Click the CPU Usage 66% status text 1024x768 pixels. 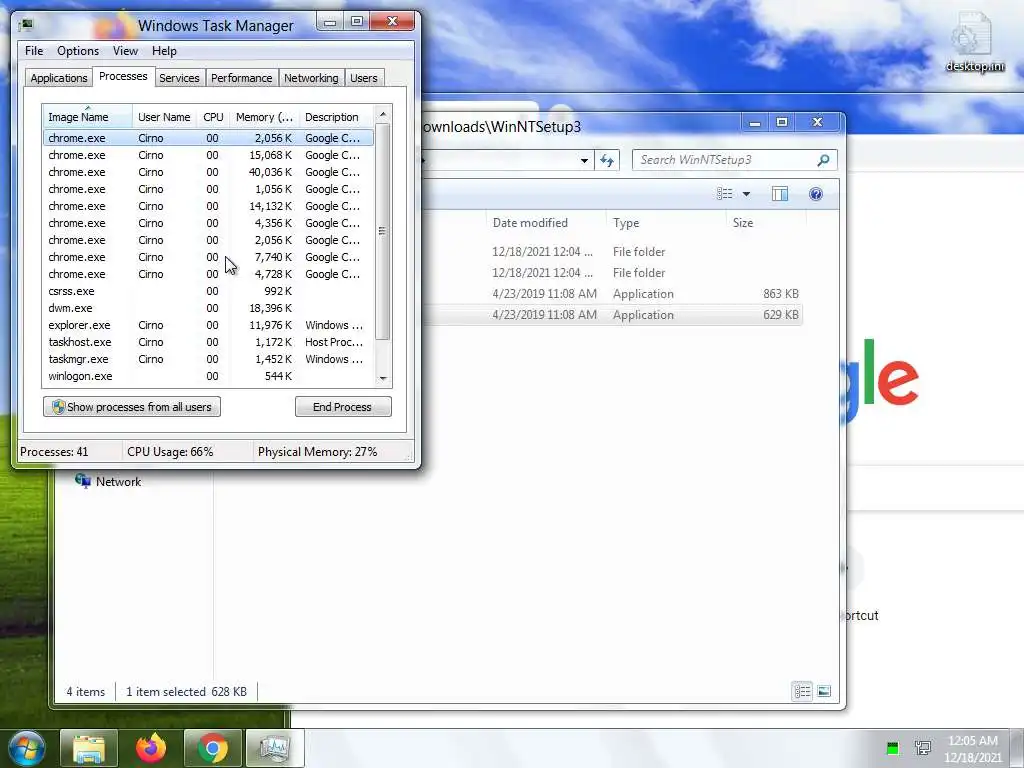coord(170,452)
